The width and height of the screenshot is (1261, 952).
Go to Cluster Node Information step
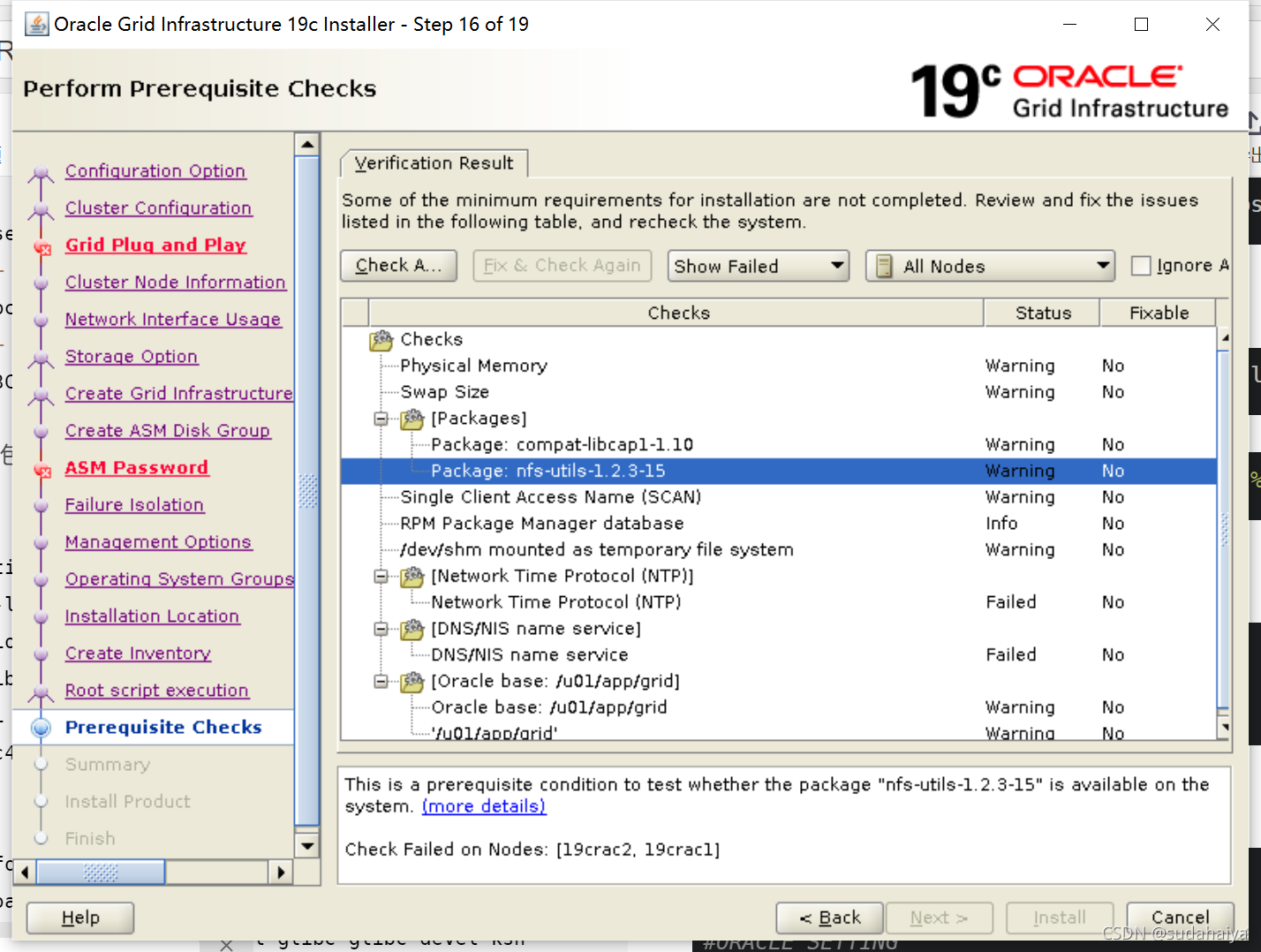(x=176, y=283)
